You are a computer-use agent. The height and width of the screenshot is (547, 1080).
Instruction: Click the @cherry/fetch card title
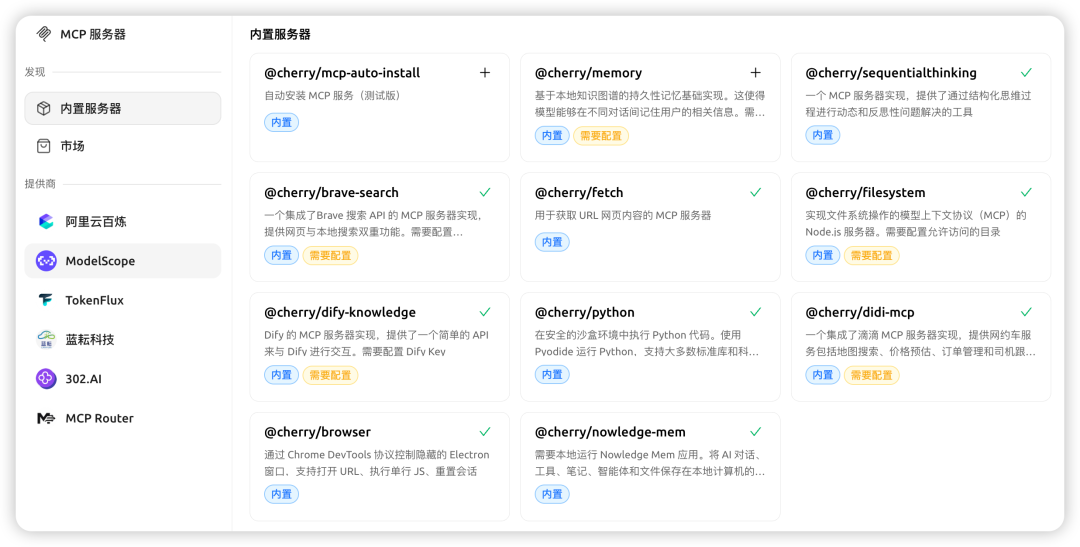(x=579, y=192)
